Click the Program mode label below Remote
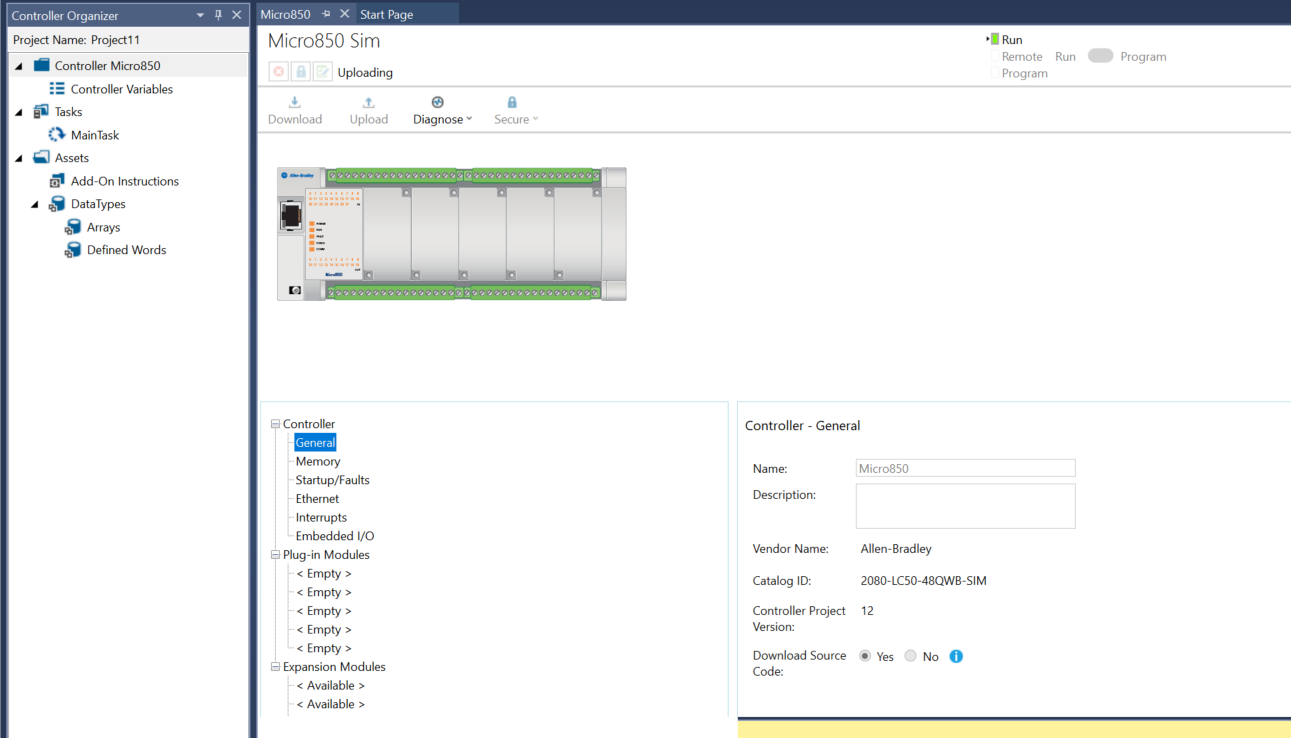Viewport: 1291px width, 738px height. pos(1025,73)
